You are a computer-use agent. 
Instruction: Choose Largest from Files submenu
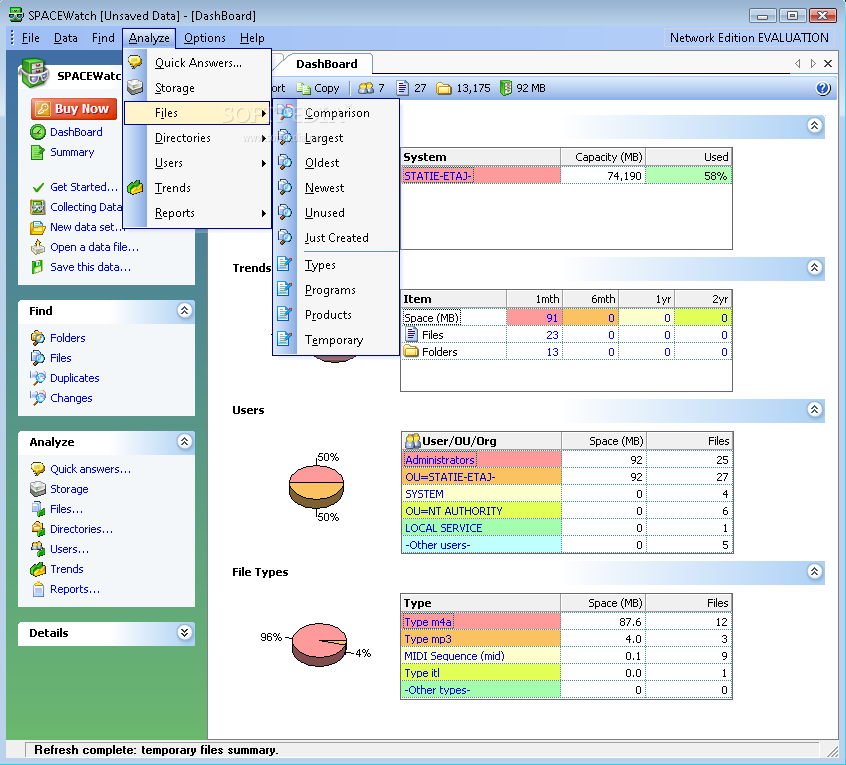click(336, 138)
